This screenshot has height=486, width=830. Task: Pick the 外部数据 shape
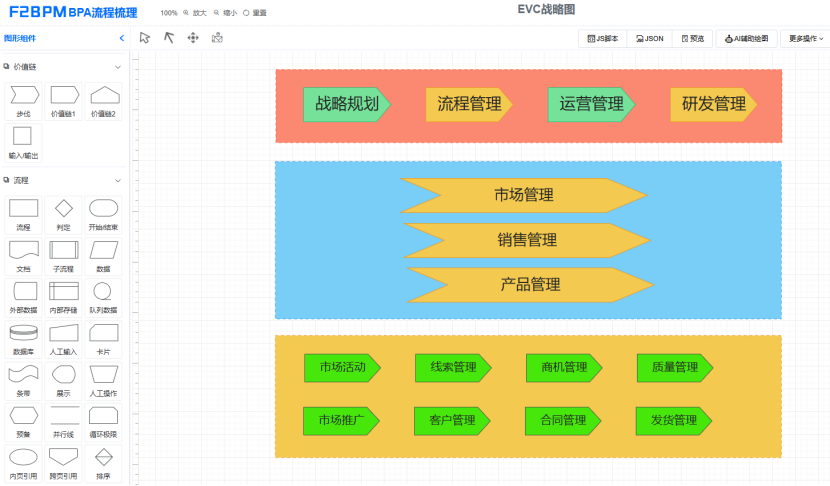tap(23, 297)
